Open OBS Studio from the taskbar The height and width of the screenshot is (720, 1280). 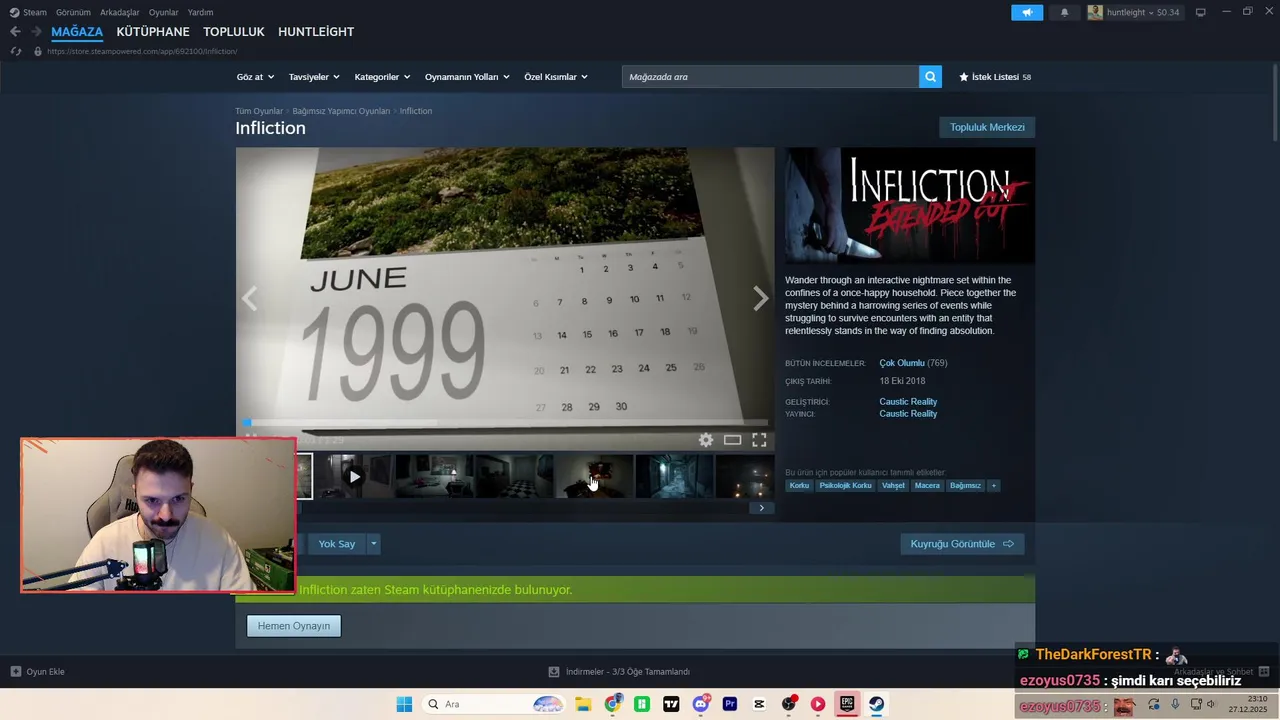[x=789, y=704]
